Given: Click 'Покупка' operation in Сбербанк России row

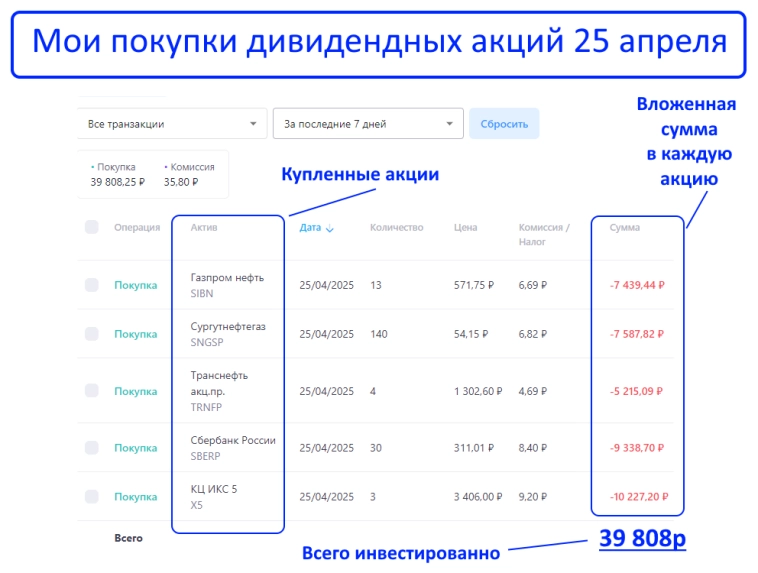Looking at the screenshot, I should coord(136,448).
